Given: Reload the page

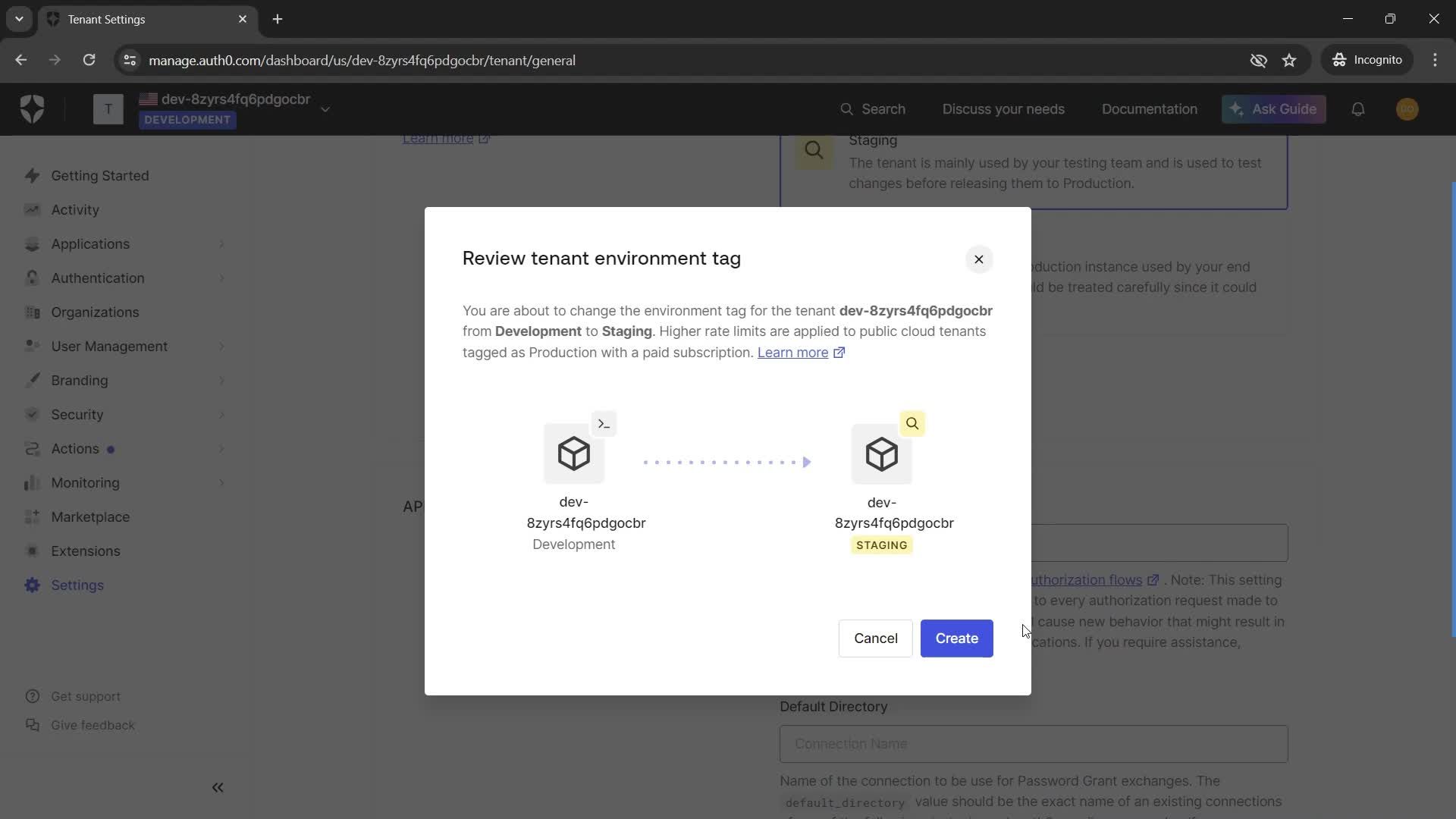Looking at the screenshot, I should [89, 60].
